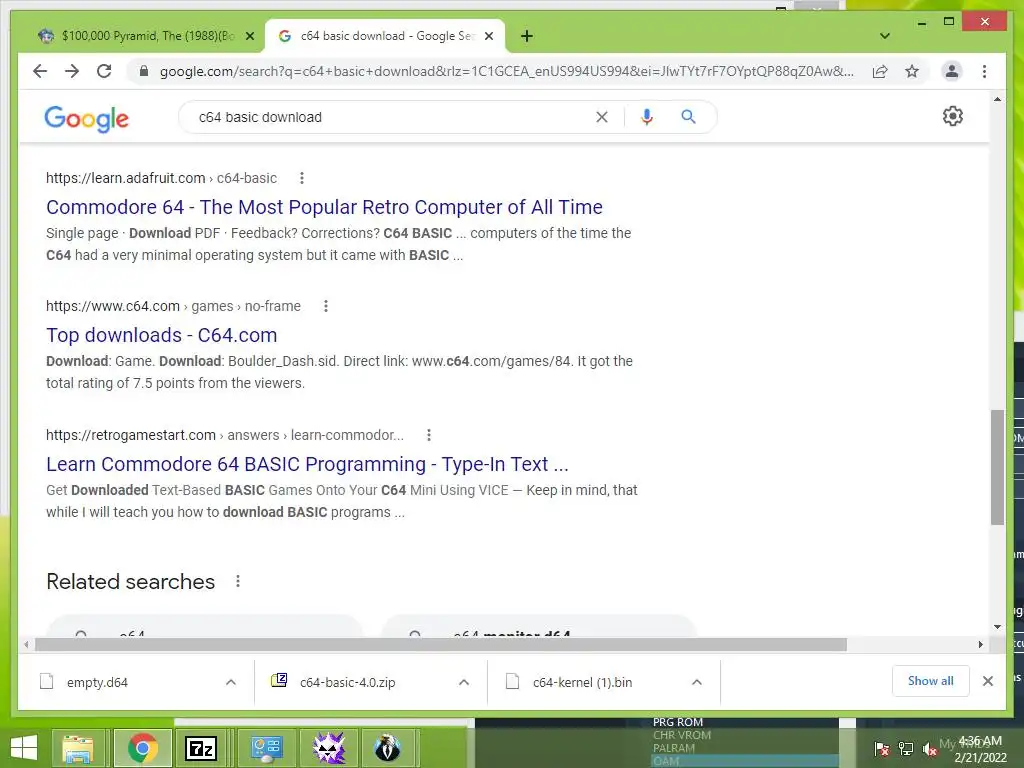Click the vertical scrollbar thumb
The width and height of the screenshot is (1024, 768).
pos(997,468)
